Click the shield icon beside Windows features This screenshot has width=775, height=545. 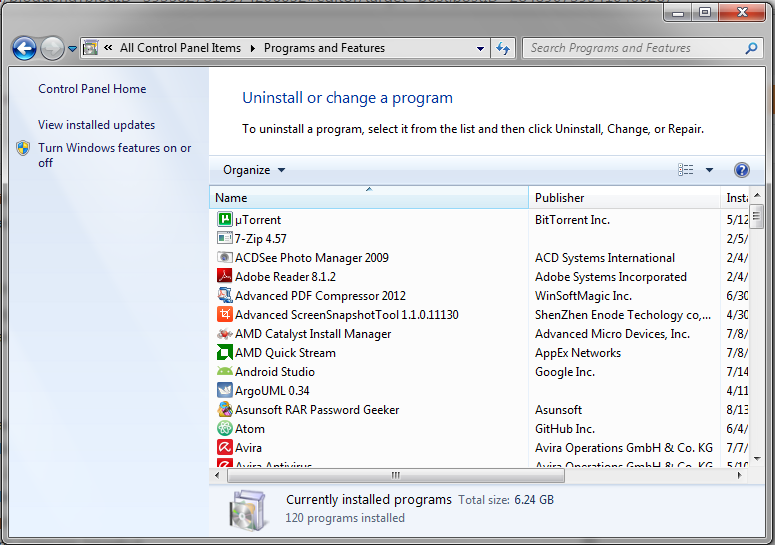click(23, 148)
